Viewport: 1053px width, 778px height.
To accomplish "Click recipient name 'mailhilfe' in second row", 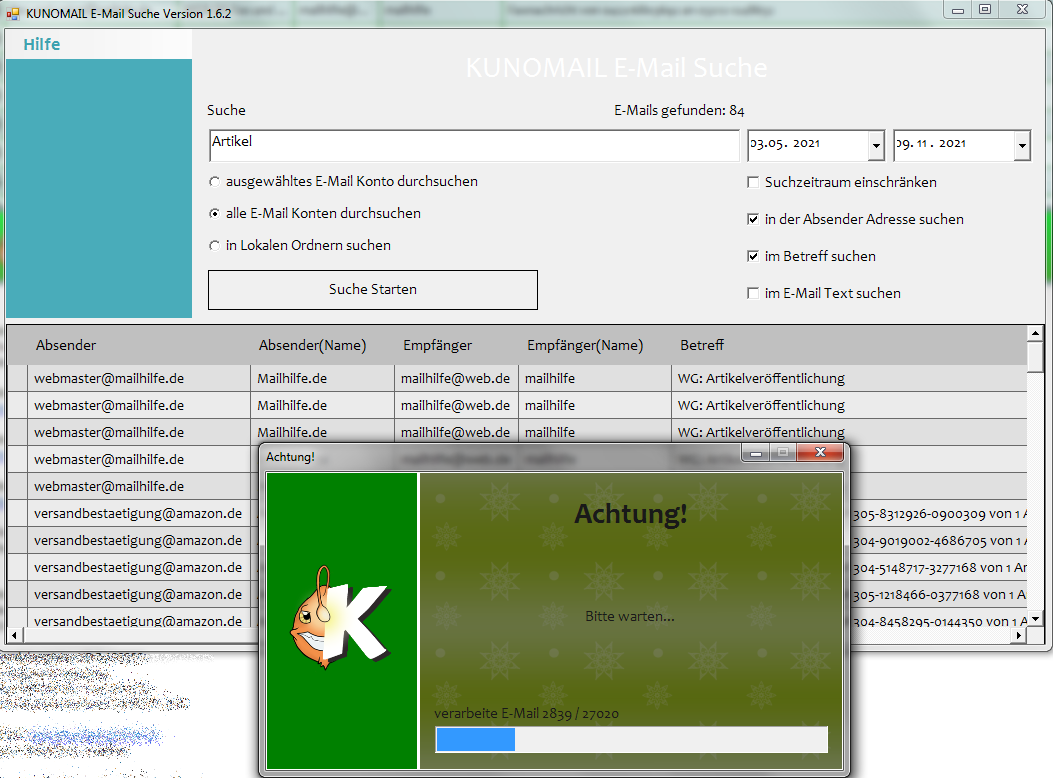I will click(x=549, y=405).
